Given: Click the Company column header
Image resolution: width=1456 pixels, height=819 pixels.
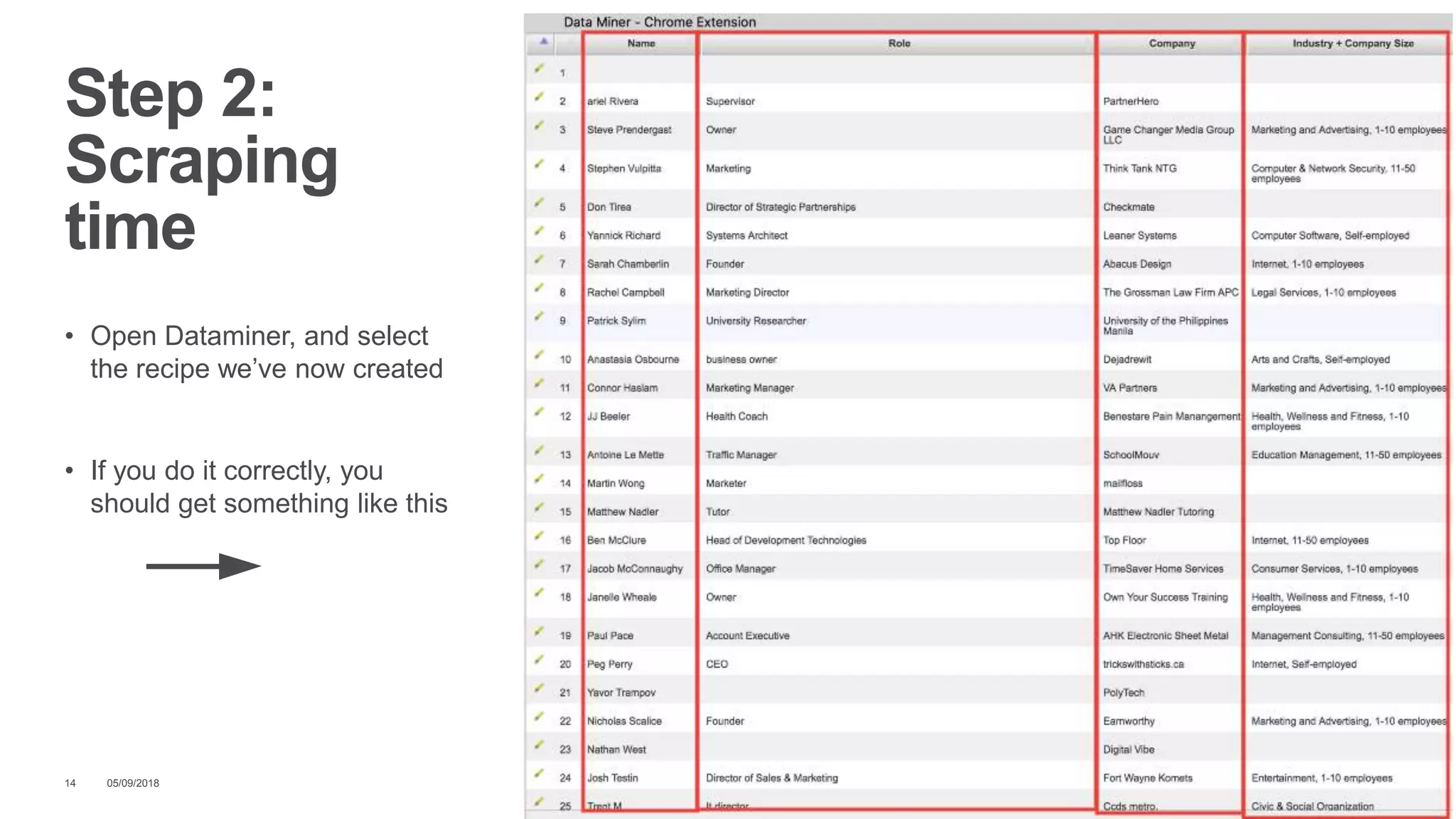Looking at the screenshot, I should coord(1172,43).
